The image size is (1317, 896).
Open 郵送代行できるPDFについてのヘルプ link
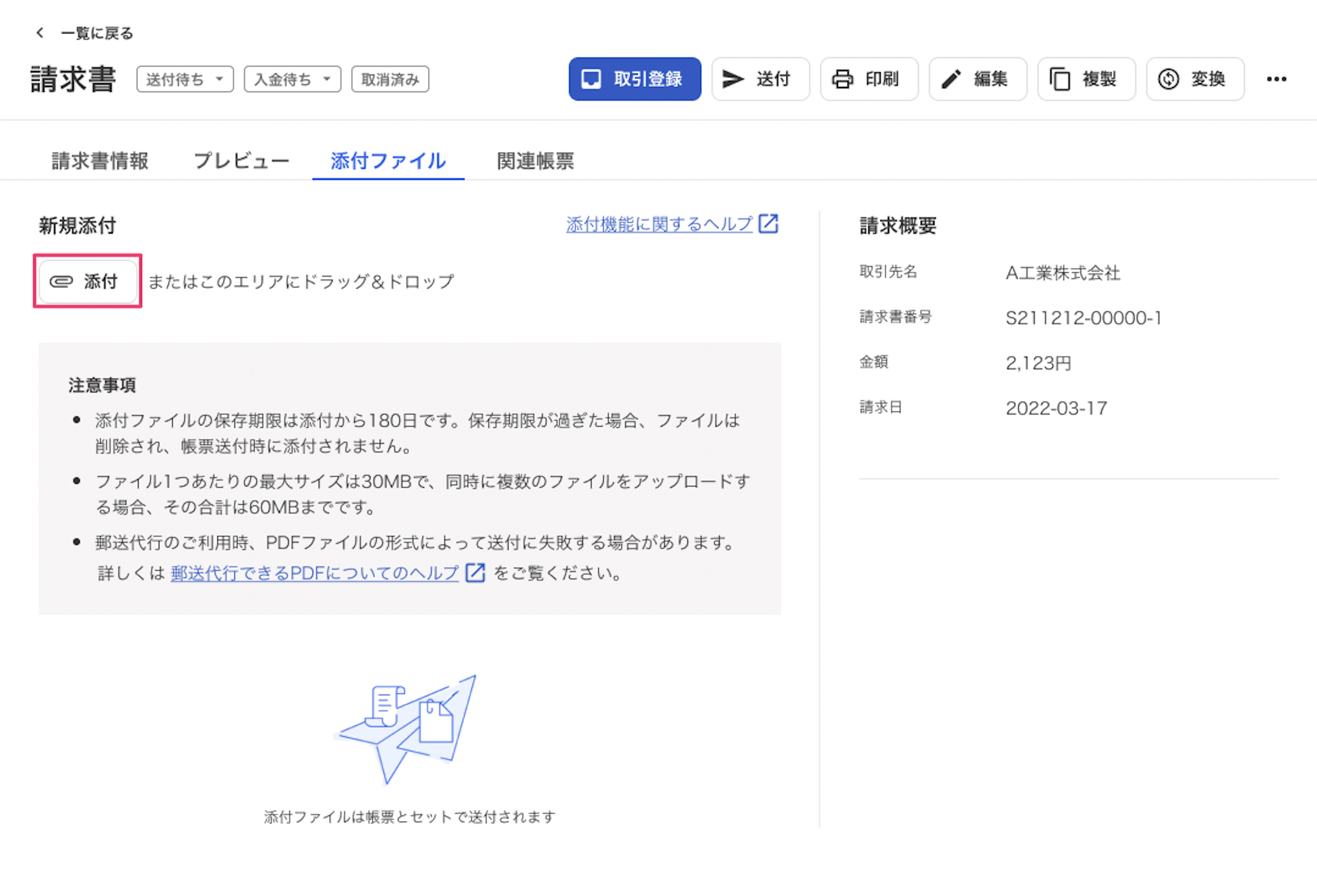click(314, 573)
